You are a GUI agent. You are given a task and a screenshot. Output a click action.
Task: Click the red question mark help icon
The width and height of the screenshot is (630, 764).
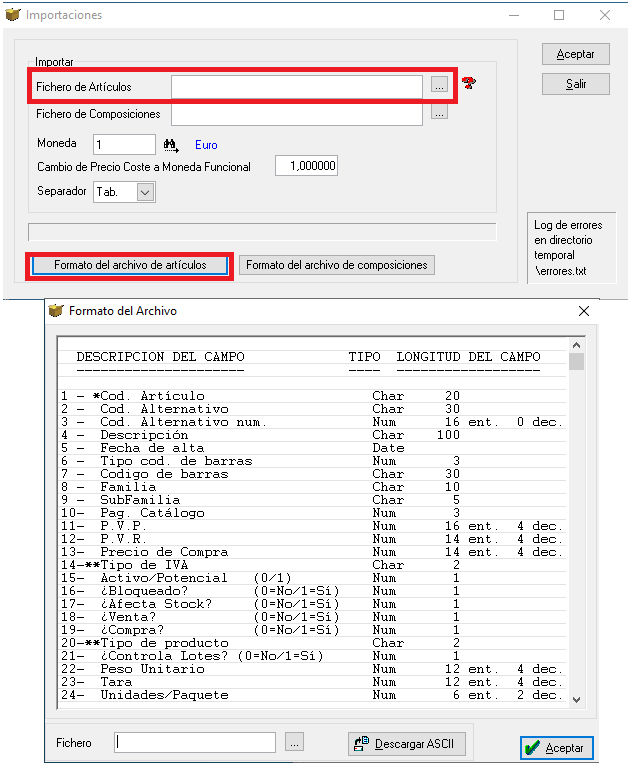469,83
